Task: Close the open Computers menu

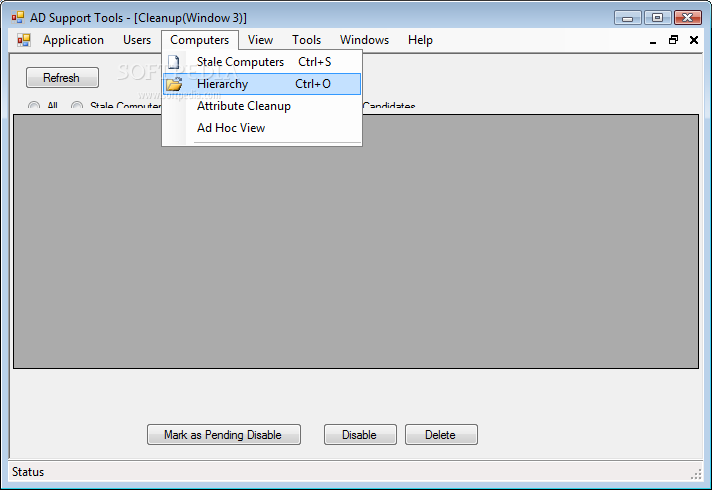Action: (199, 40)
